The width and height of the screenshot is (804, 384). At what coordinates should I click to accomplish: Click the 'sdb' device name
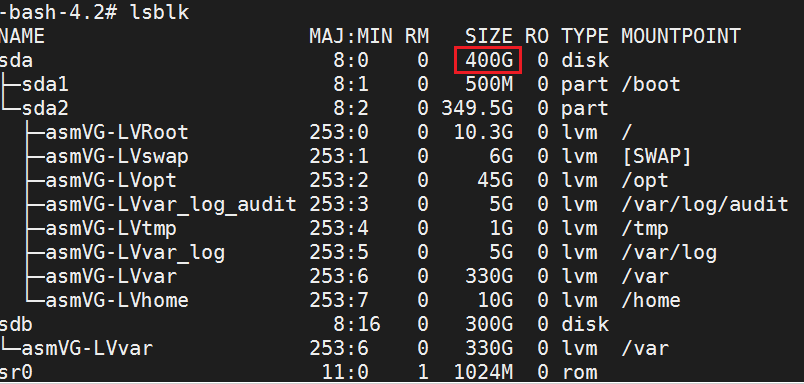tap(16, 325)
